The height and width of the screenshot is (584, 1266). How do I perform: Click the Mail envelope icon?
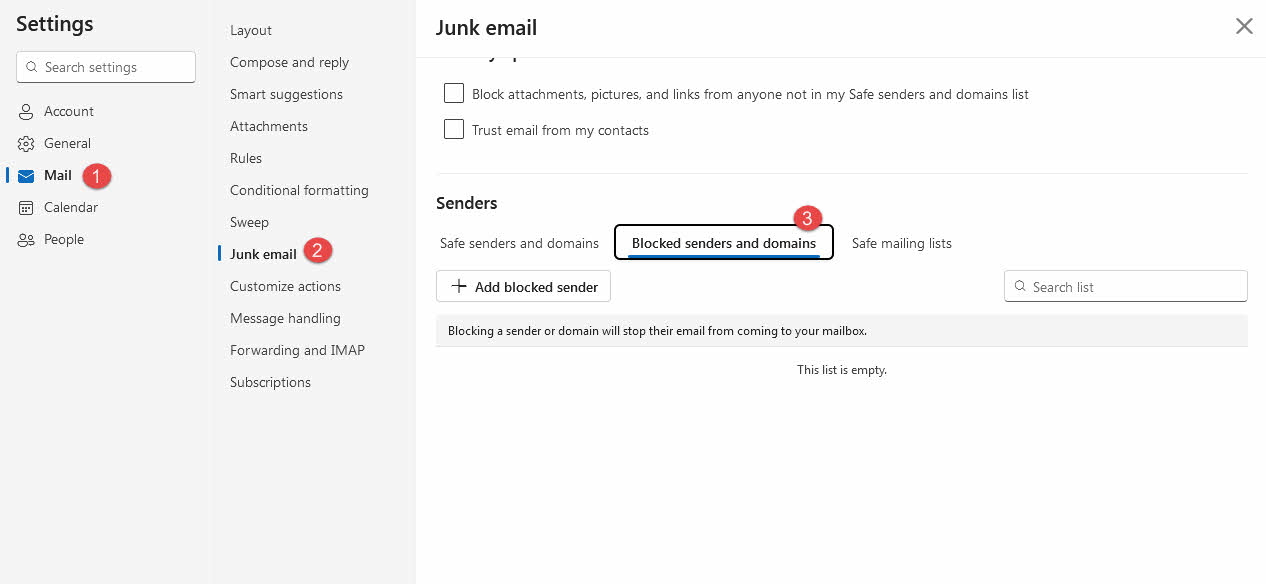pos(26,176)
